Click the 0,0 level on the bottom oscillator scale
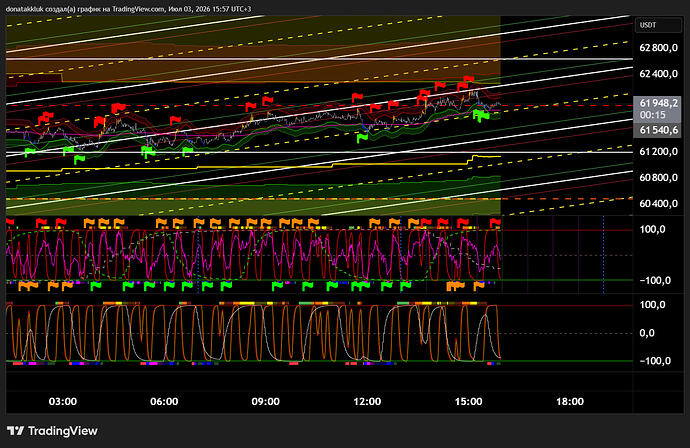 point(647,333)
